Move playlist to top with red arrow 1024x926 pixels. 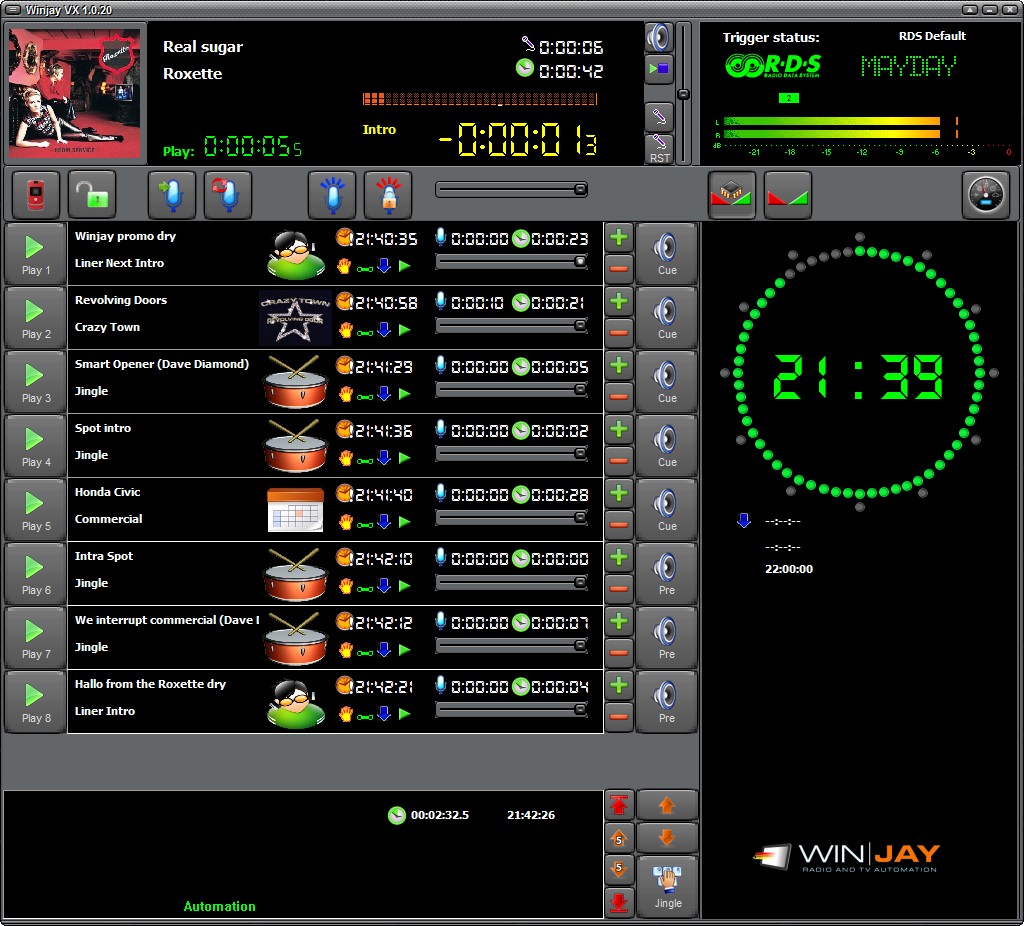618,806
